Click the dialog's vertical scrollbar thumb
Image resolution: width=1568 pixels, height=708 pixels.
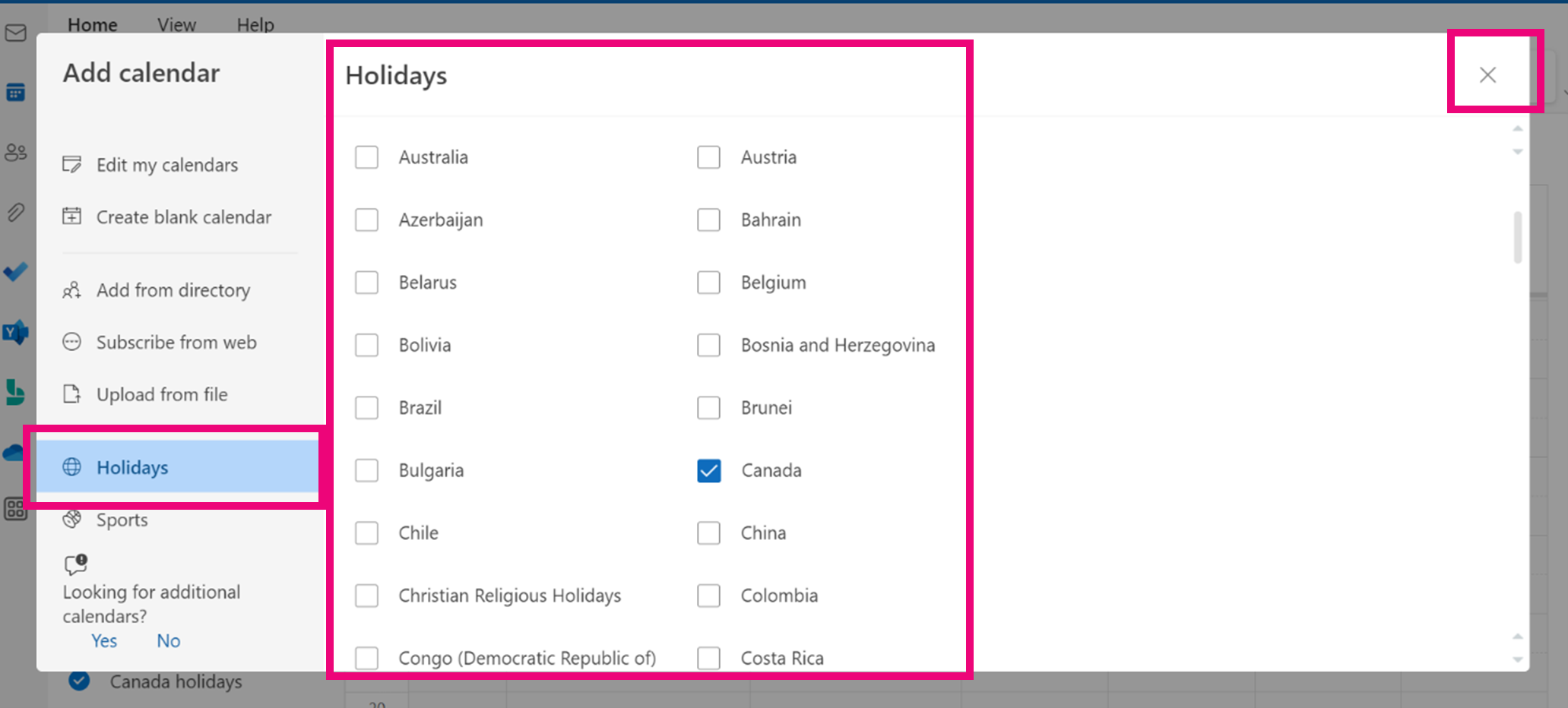[x=1517, y=237]
